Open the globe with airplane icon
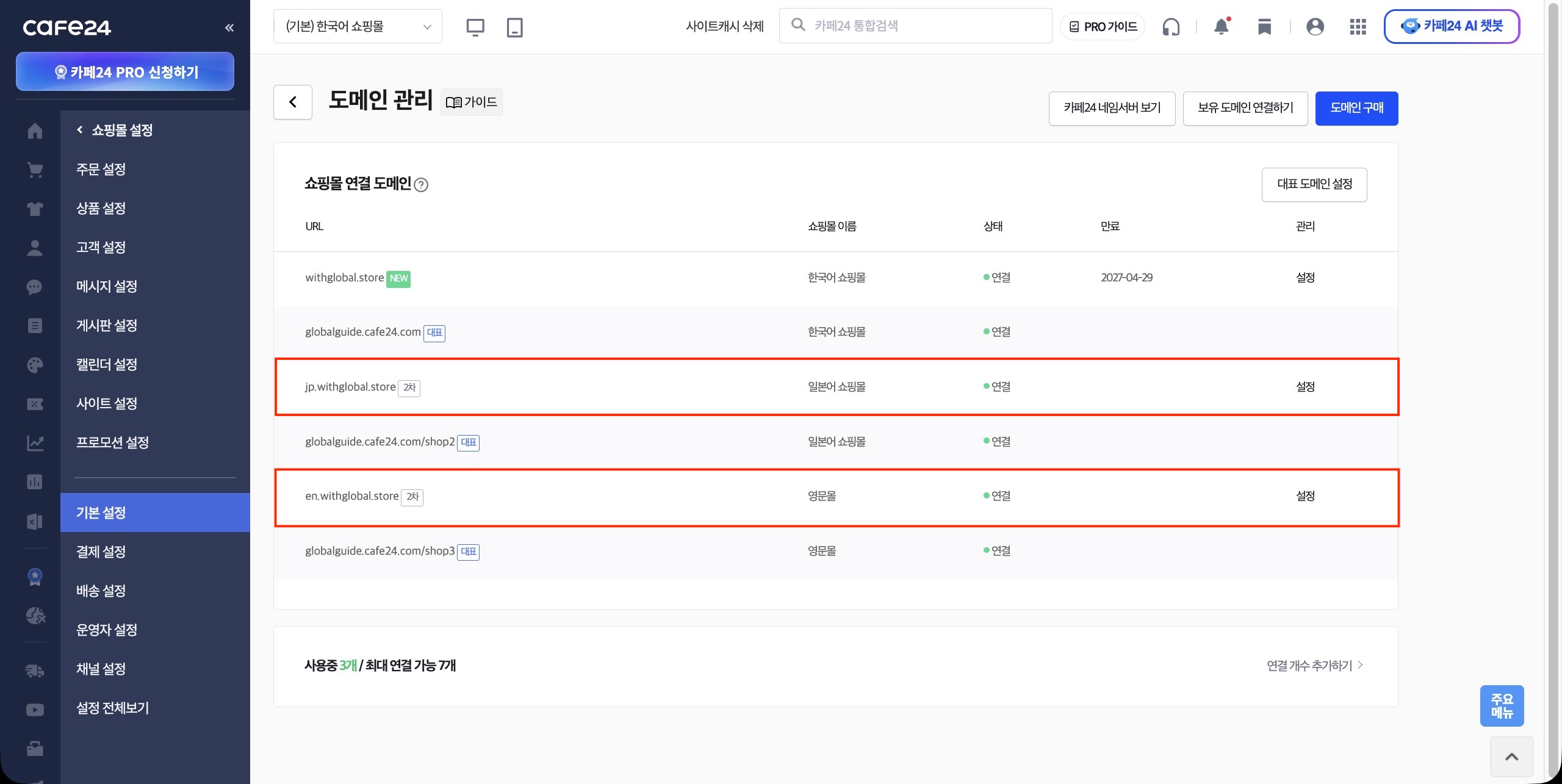 click(35, 616)
